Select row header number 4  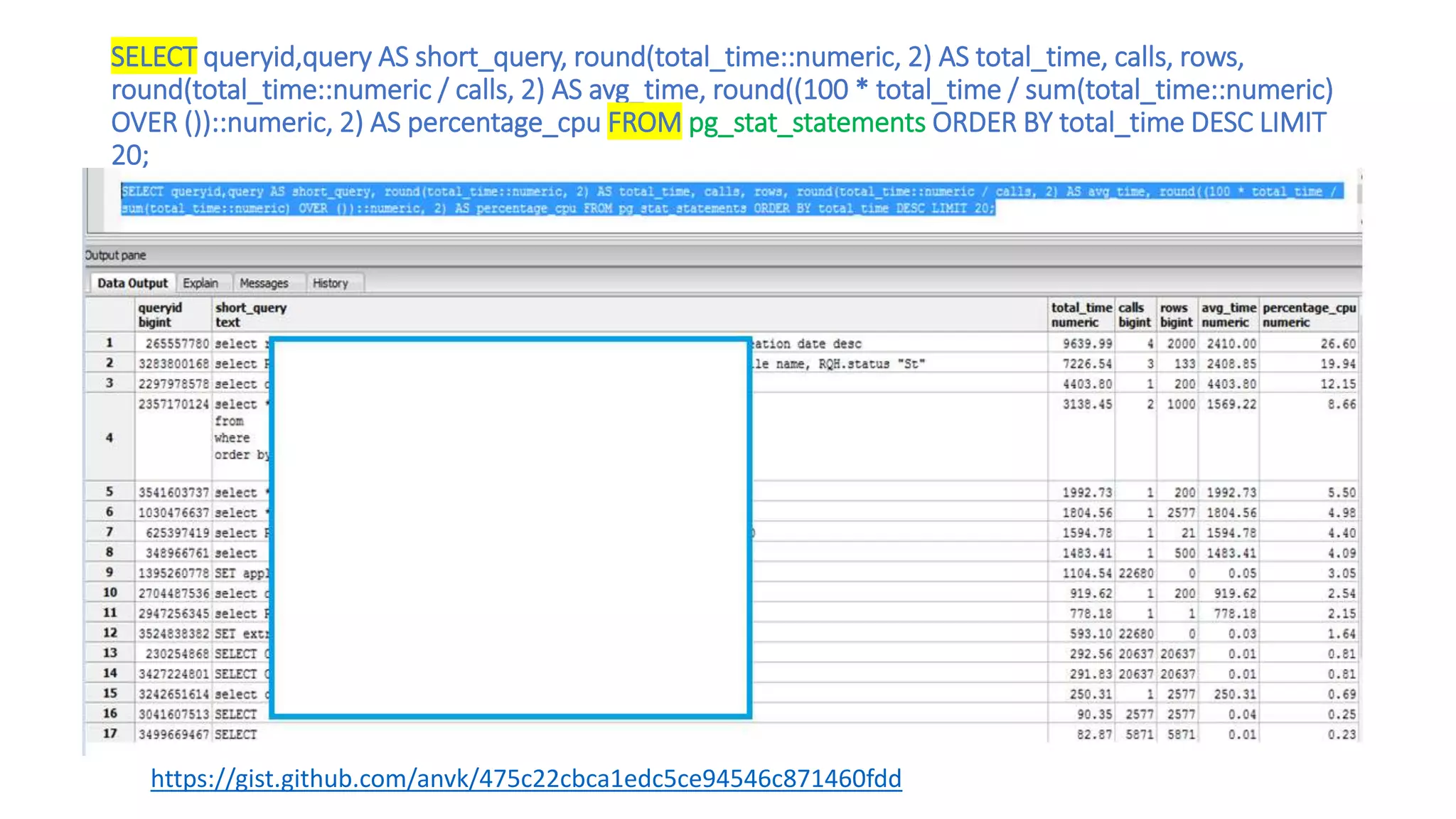pyautogui.click(x=109, y=437)
